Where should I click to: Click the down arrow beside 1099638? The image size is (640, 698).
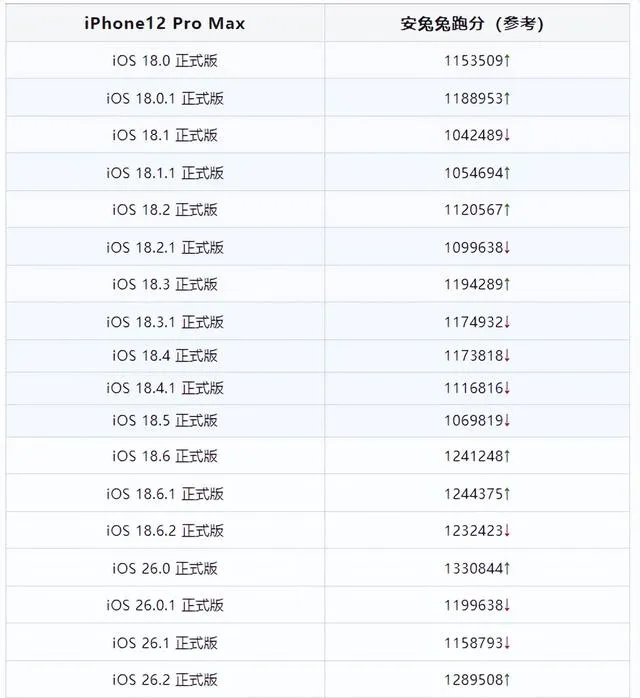[507, 247]
